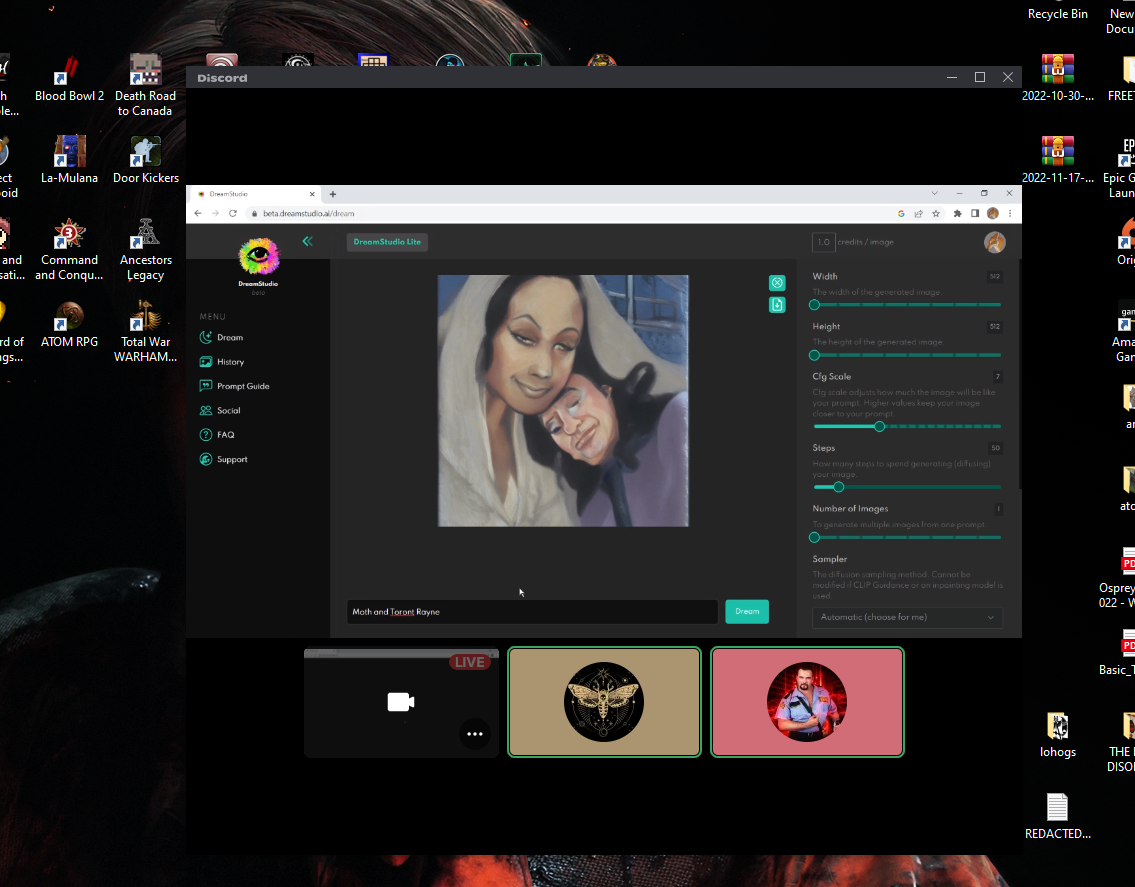Select ATOM RPG desktop icon

click(x=69, y=324)
